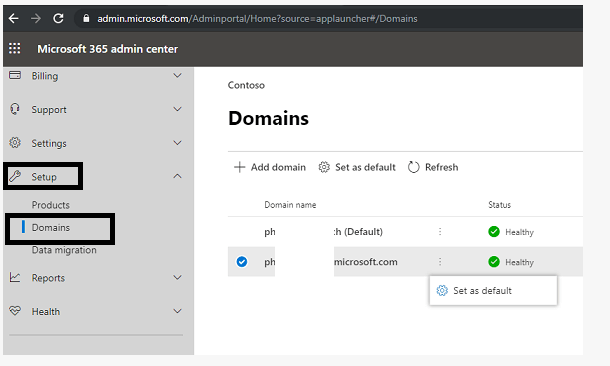The height and width of the screenshot is (366, 610).
Task: Click the Domain name column header
Action: [290, 205]
